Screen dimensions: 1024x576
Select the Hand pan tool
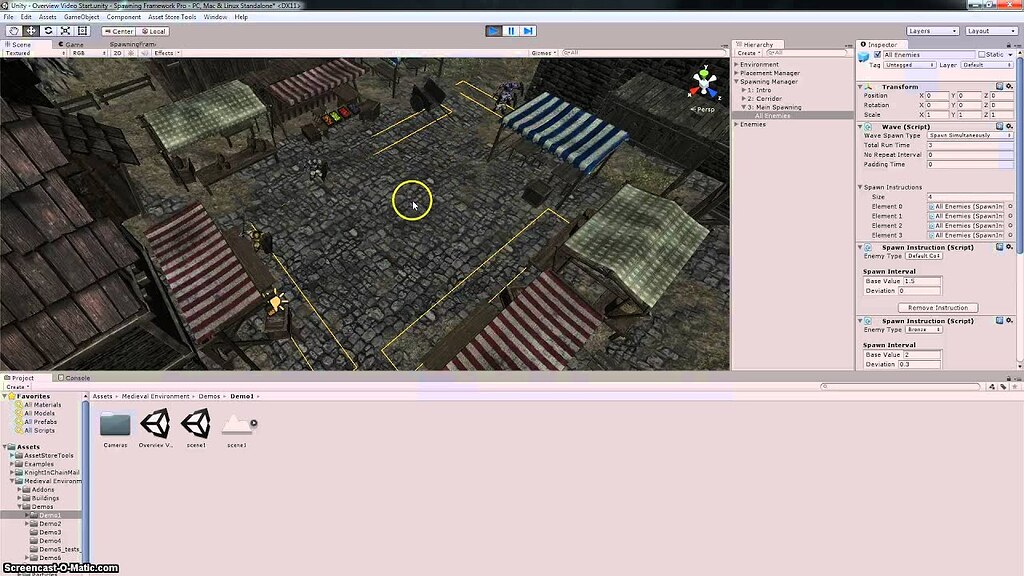click(x=12, y=31)
